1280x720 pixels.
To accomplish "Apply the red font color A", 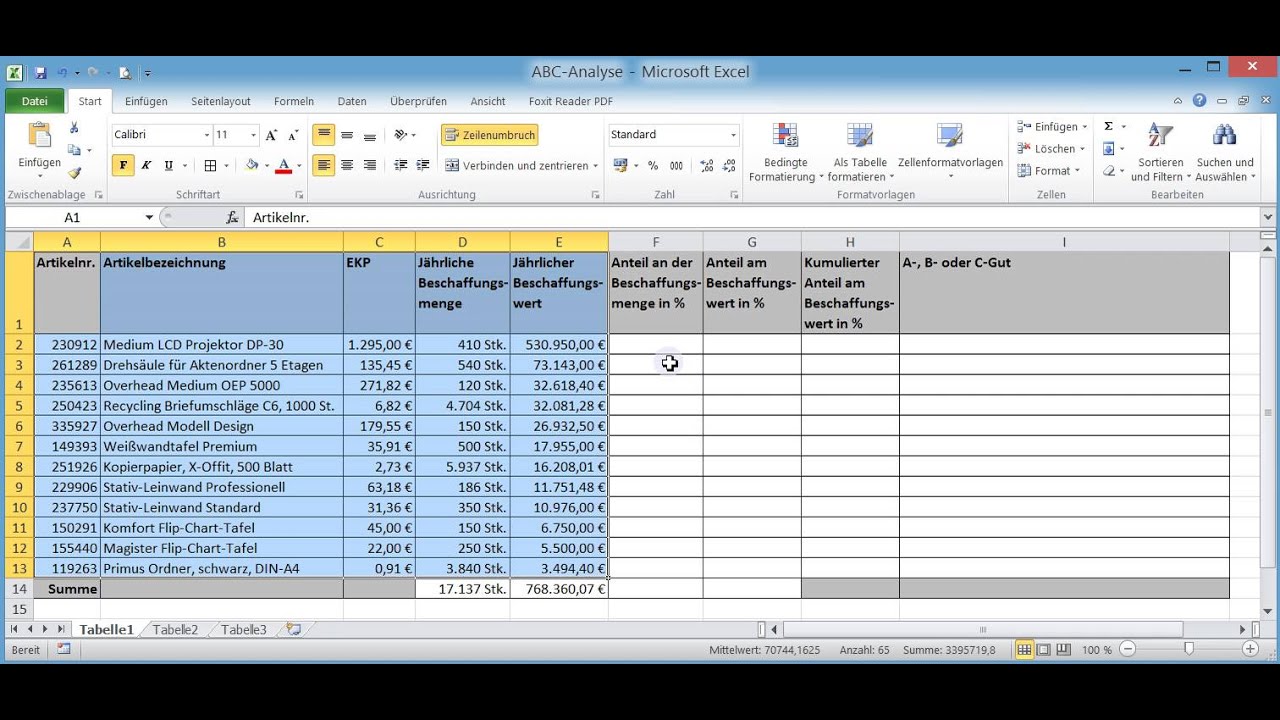I will [284, 166].
